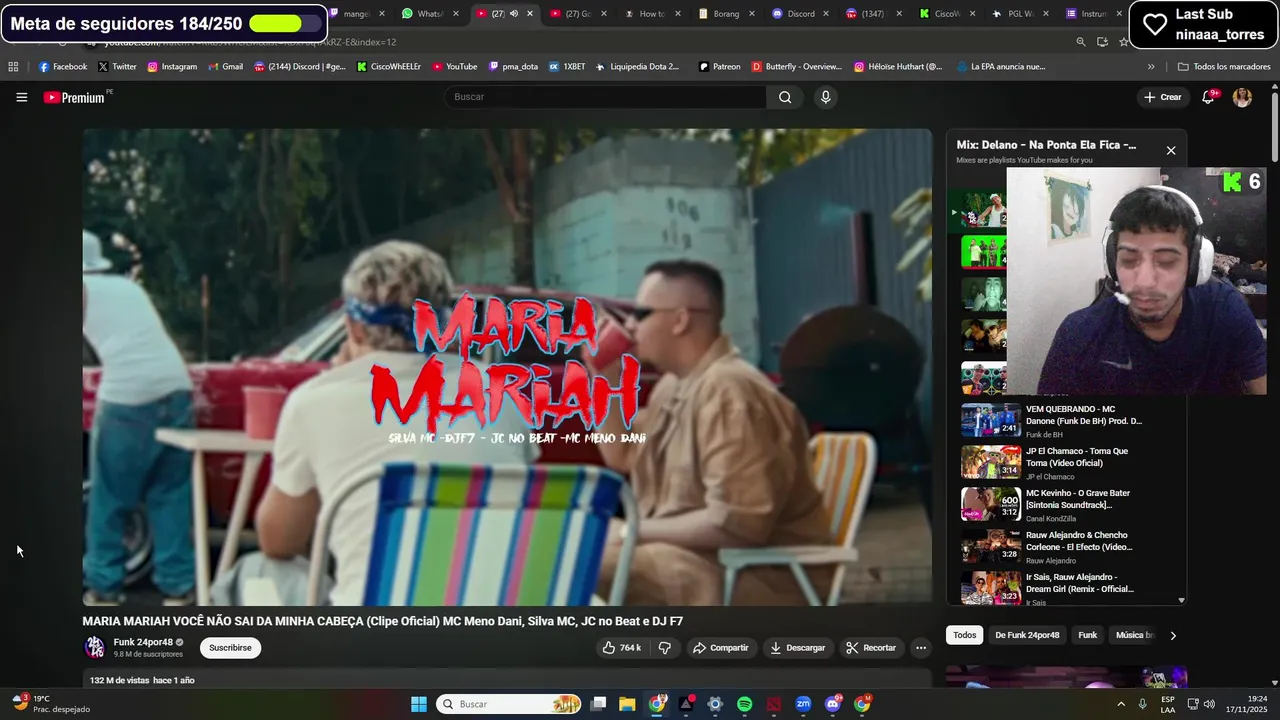Image resolution: width=1280 pixels, height=720 pixels.
Task: Focus the YouTube Buscar search field
Action: click(x=606, y=97)
